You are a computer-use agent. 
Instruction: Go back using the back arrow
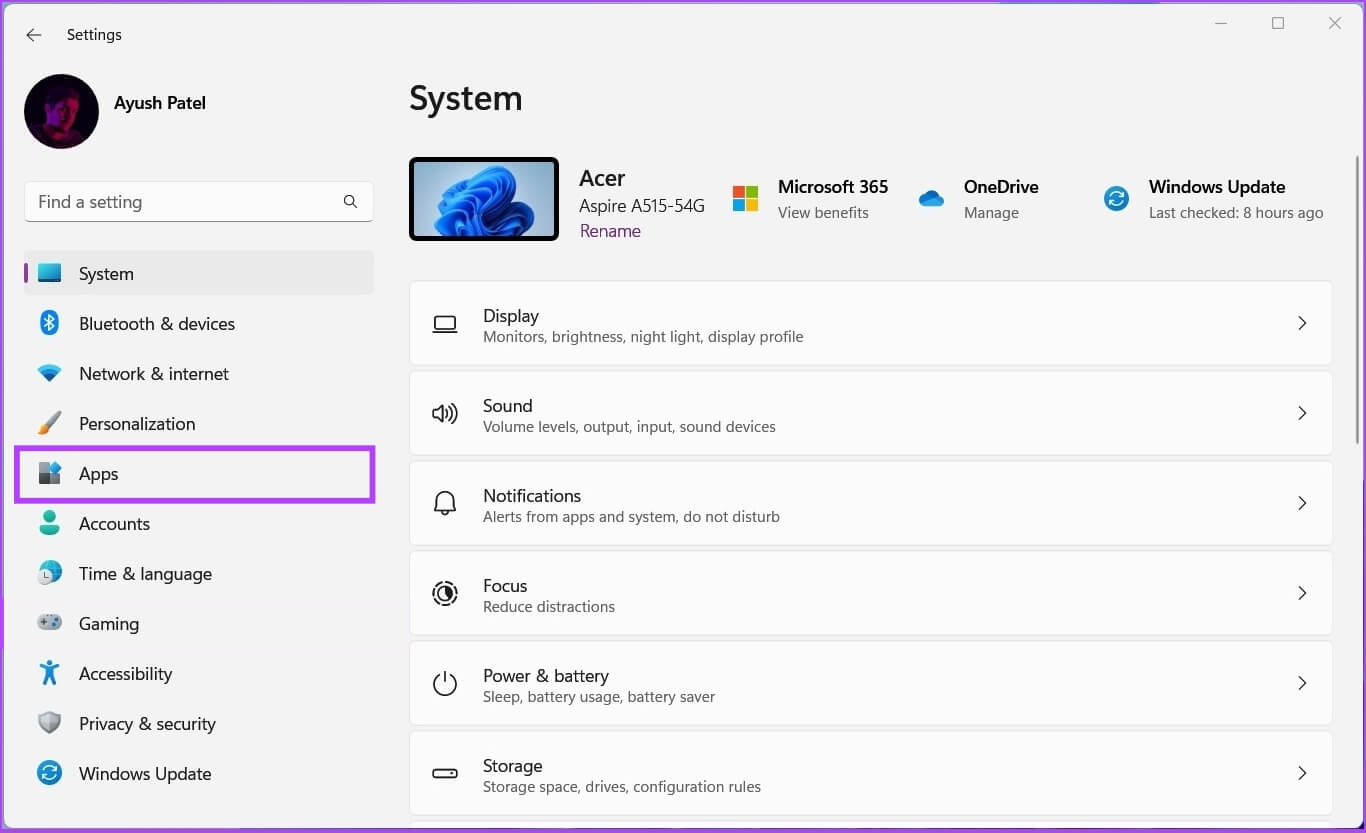pos(34,35)
